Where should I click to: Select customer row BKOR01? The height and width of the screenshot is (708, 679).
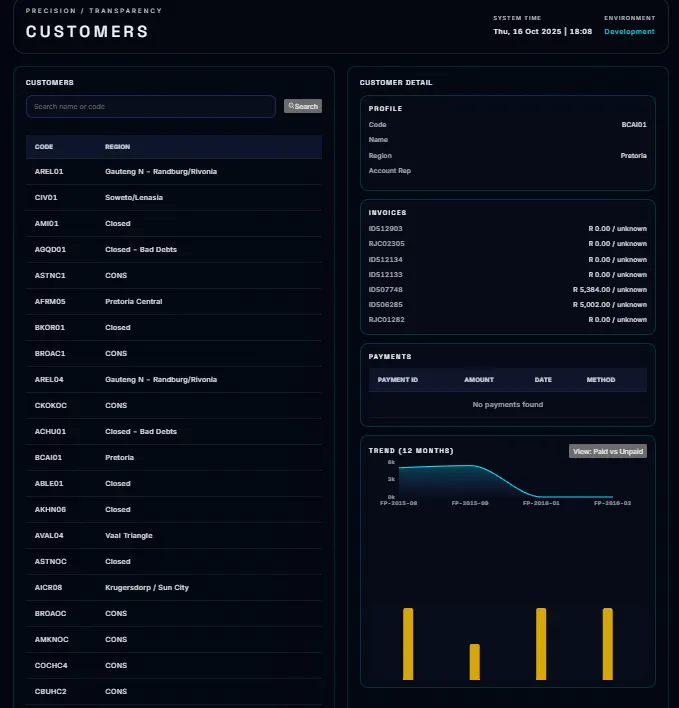[x=174, y=327]
